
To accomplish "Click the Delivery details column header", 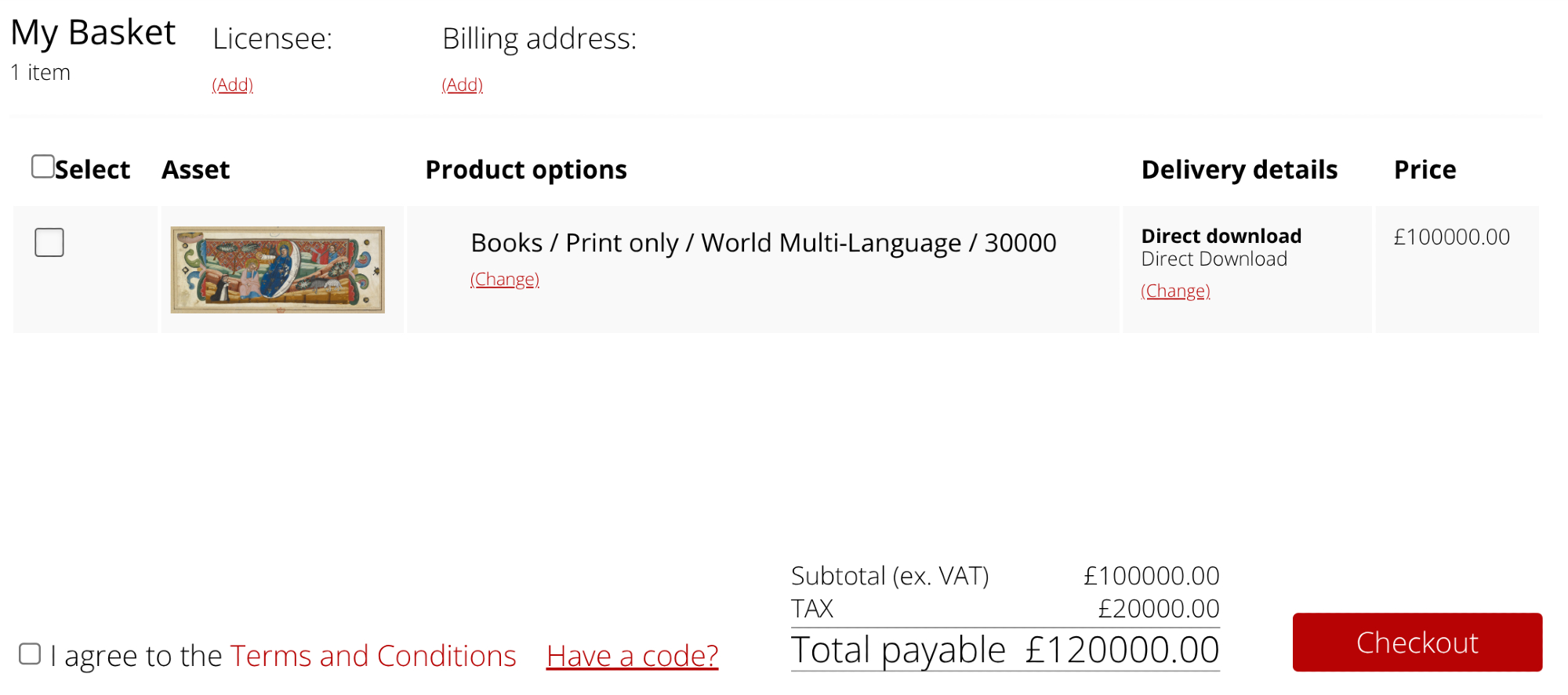I will pos(1239,170).
